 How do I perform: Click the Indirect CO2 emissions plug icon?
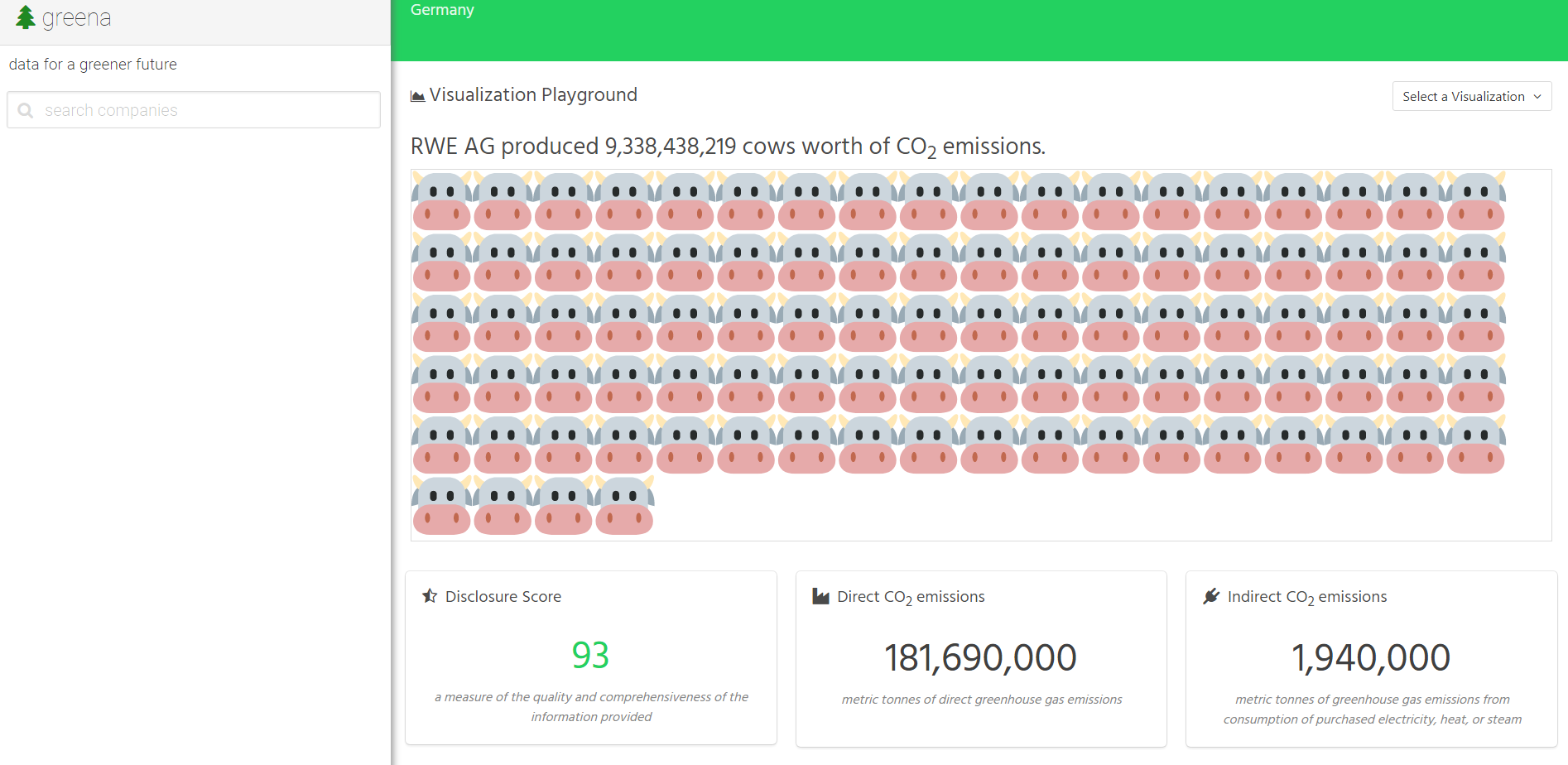pos(1211,596)
